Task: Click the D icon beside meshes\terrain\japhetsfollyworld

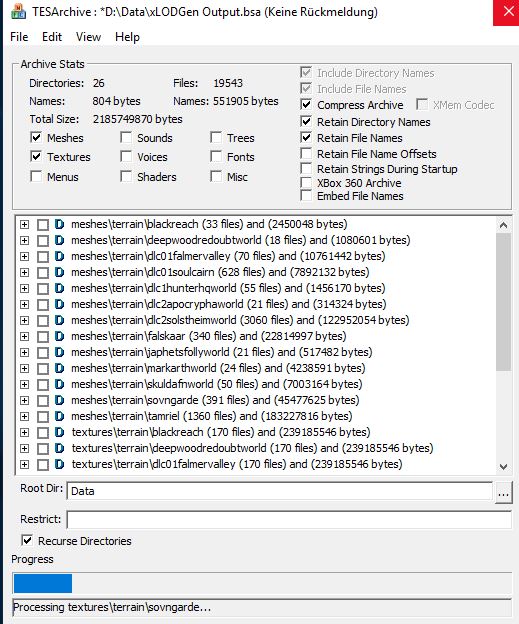Action: pyautogui.click(x=59, y=352)
